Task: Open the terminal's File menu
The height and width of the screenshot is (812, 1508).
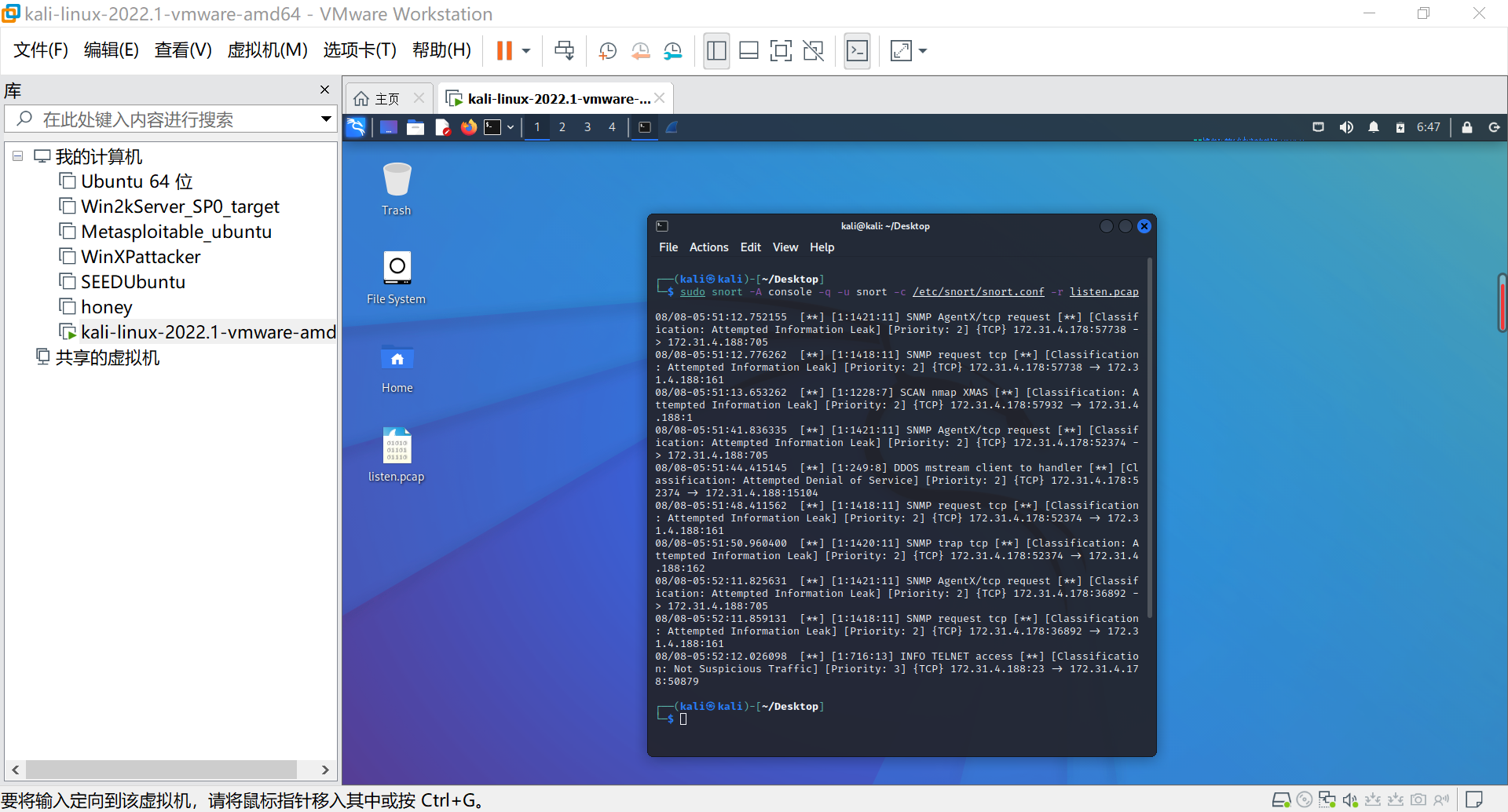Action: point(668,247)
